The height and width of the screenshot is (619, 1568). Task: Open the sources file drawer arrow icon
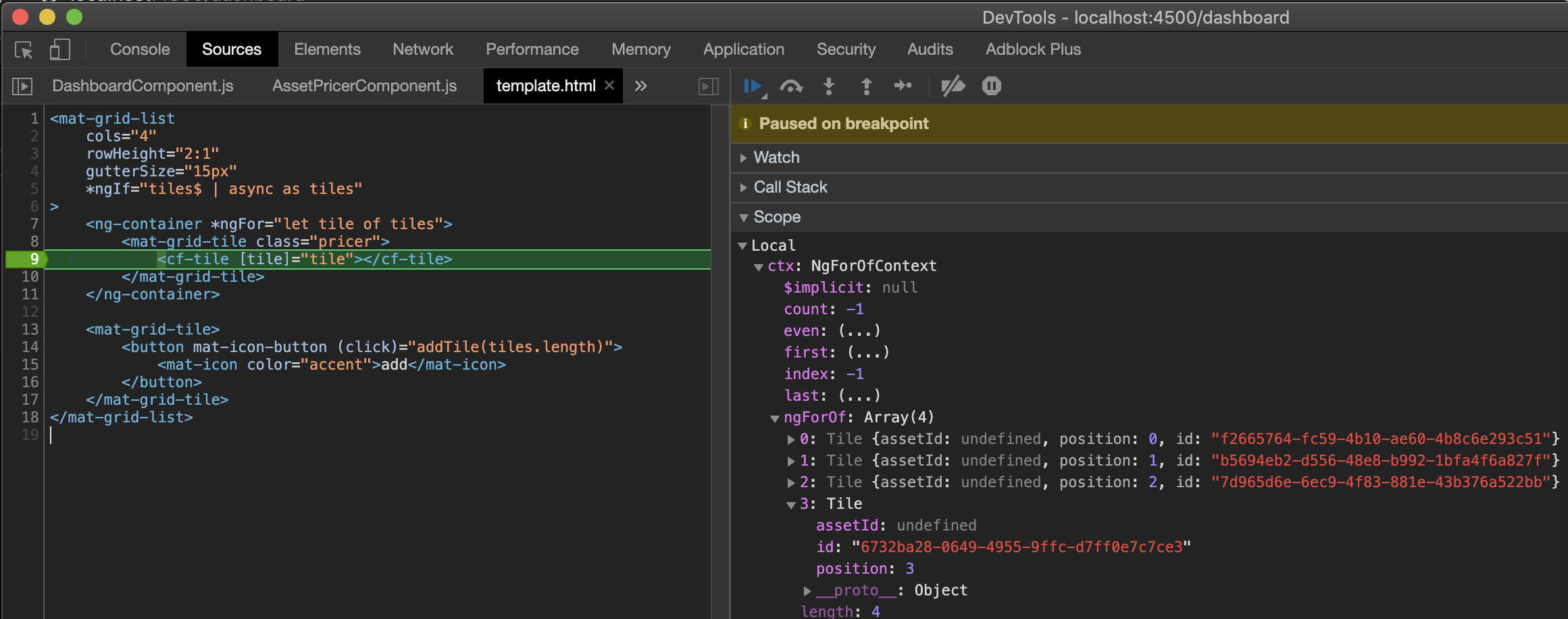(707, 86)
